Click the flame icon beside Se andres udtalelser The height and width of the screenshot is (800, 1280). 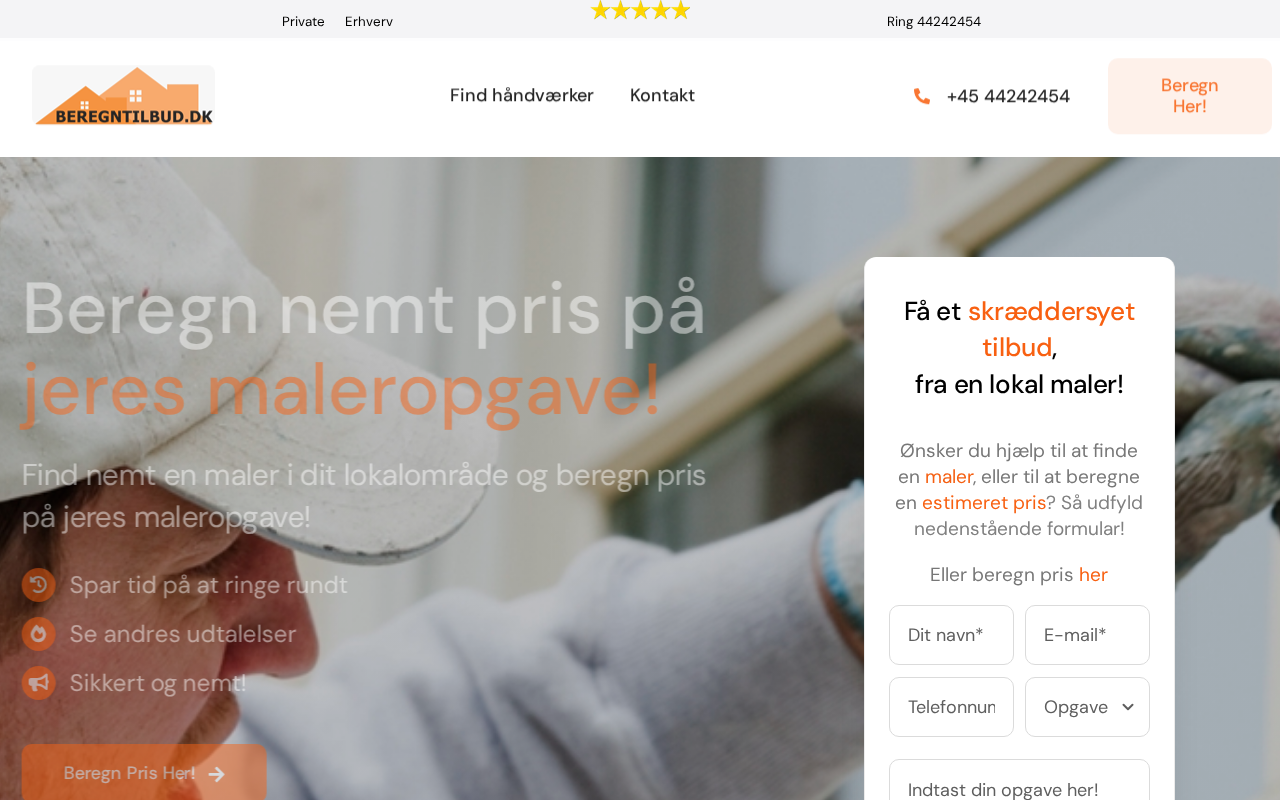point(39,634)
